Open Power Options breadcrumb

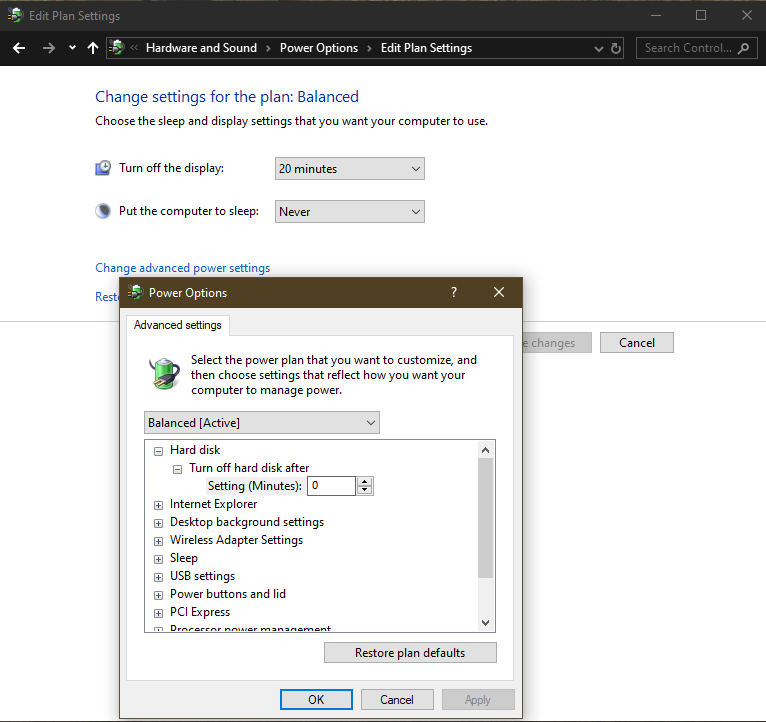point(319,48)
